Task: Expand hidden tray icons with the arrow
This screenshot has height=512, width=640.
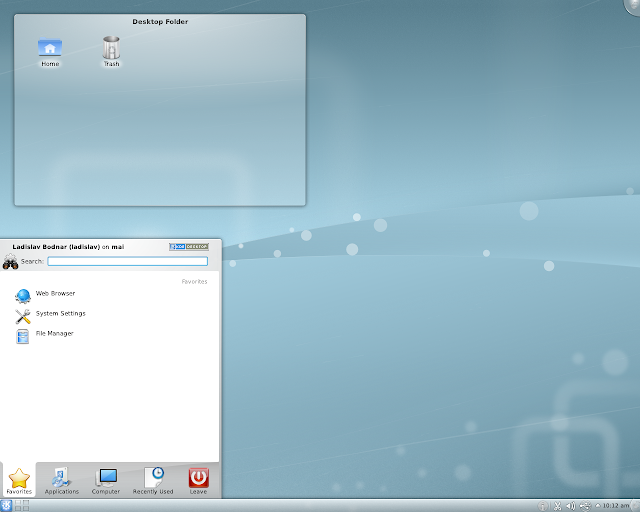Action: 598,505
